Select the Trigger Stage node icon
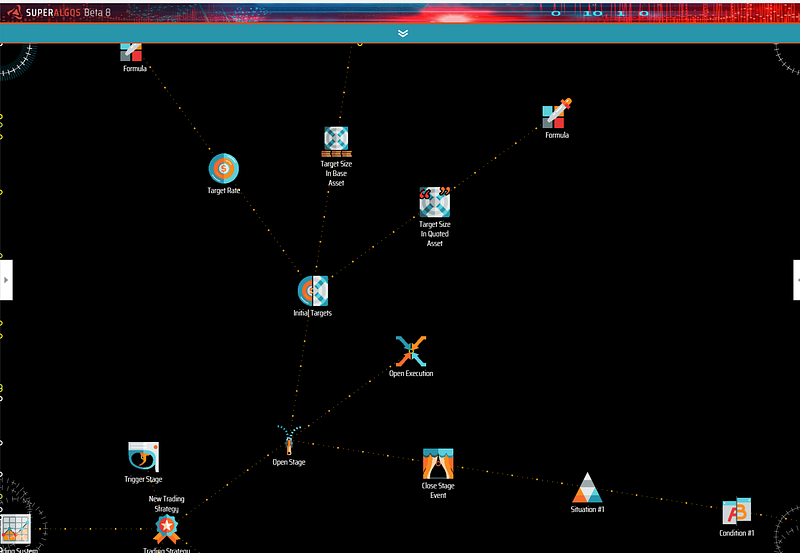This screenshot has width=800, height=553. click(143, 457)
